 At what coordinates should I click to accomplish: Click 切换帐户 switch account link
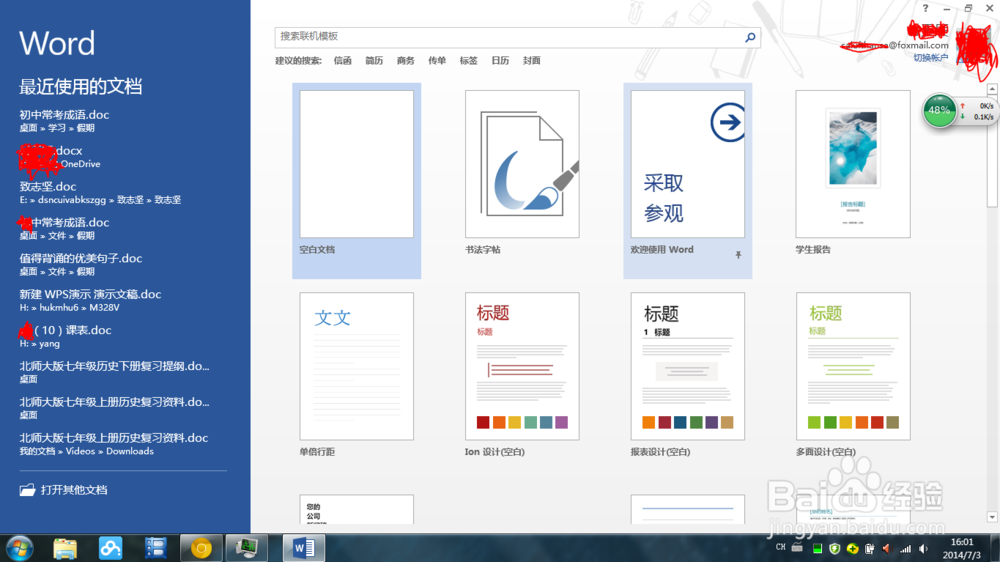click(x=930, y=57)
